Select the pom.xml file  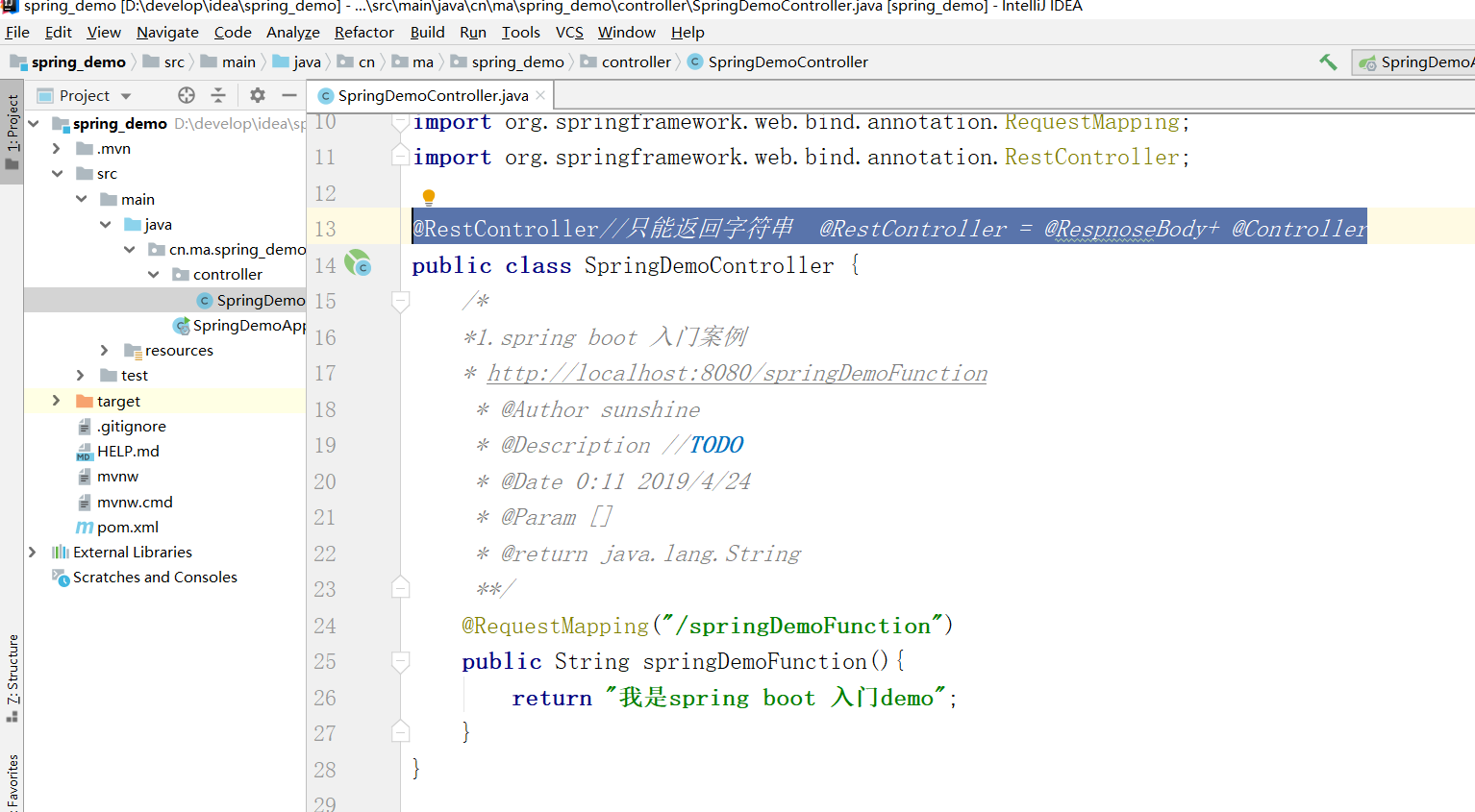[117, 527]
